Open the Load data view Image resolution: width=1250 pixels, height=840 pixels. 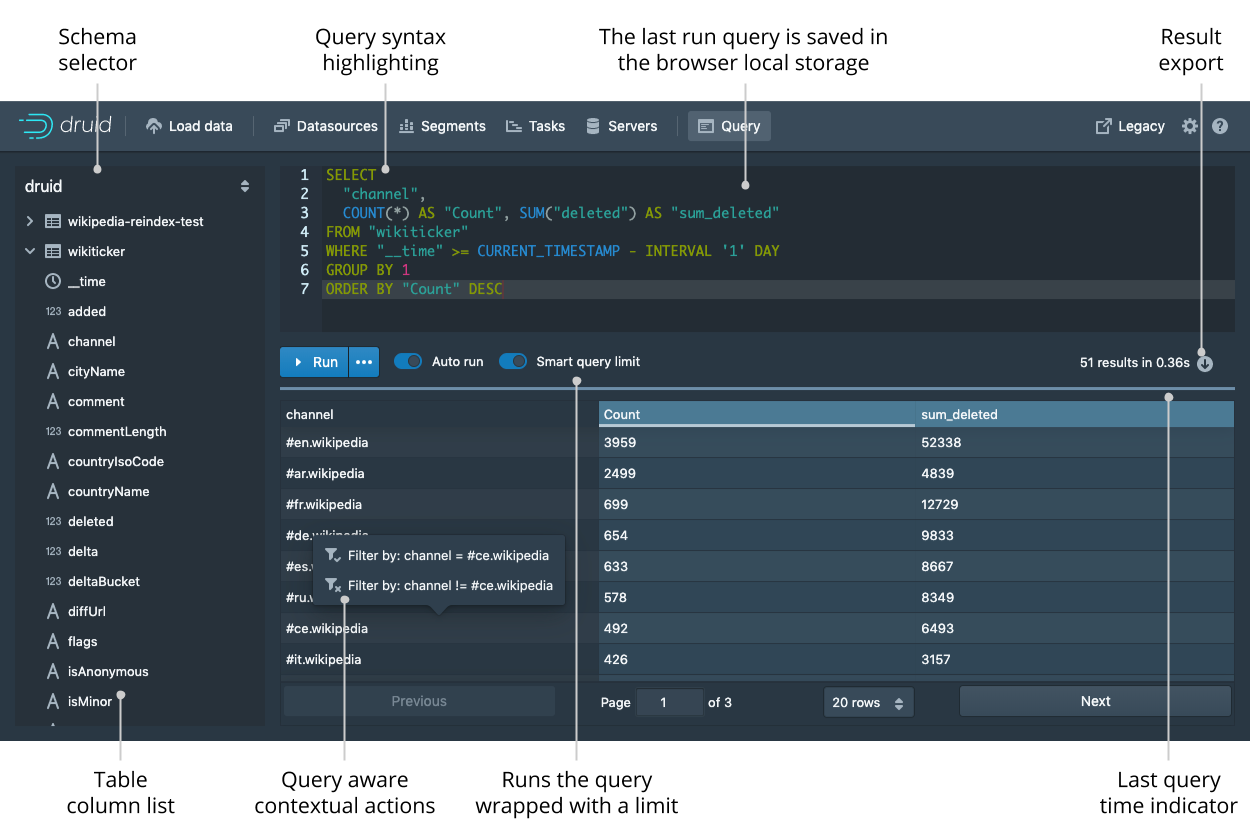coord(189,126)
